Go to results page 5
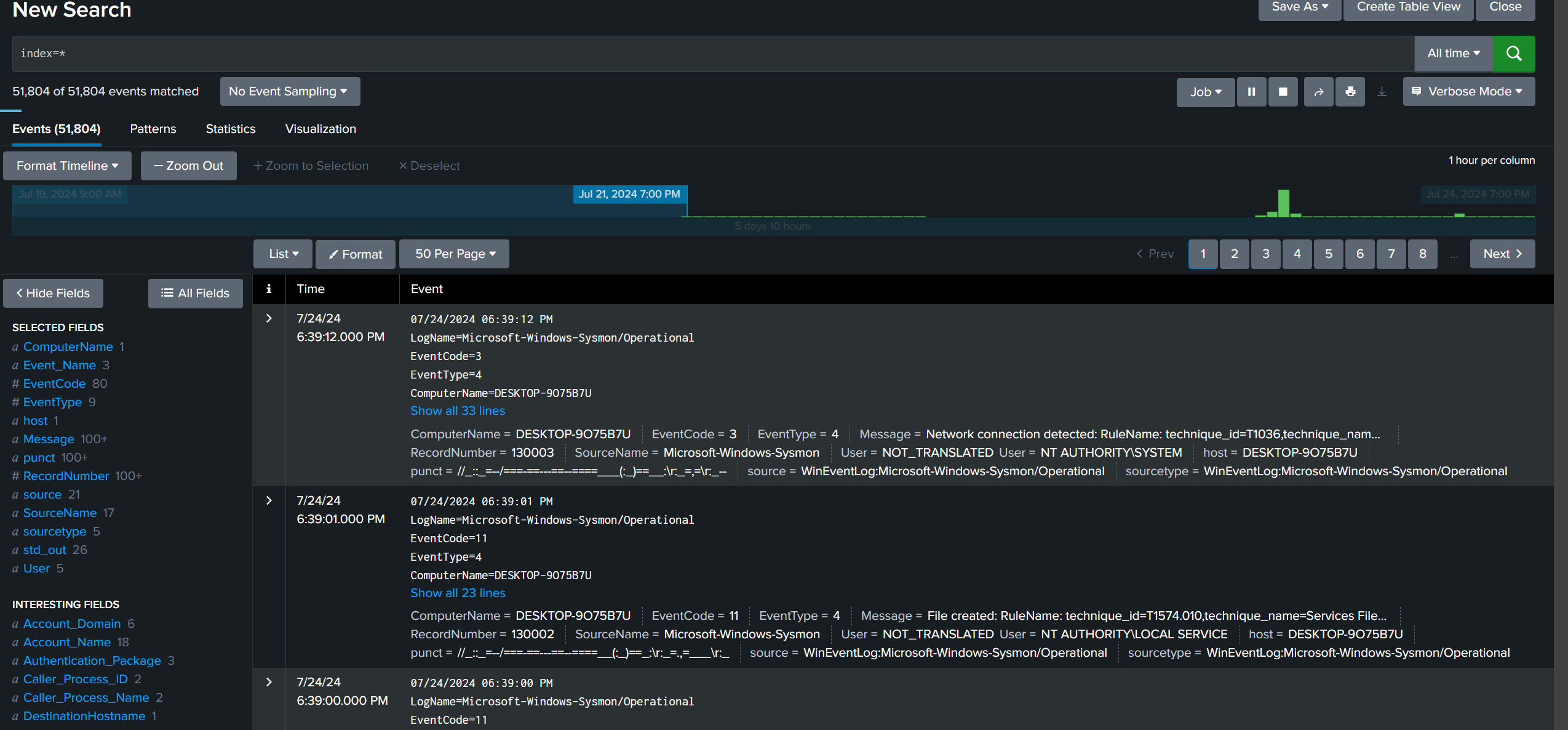Image resolution: width=1568 pixels, height=730 pixels. (1328, 254)
